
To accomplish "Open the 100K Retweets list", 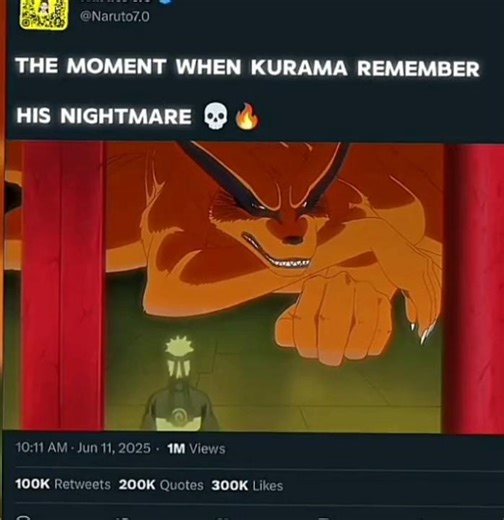I will click(x=63, y=484).
